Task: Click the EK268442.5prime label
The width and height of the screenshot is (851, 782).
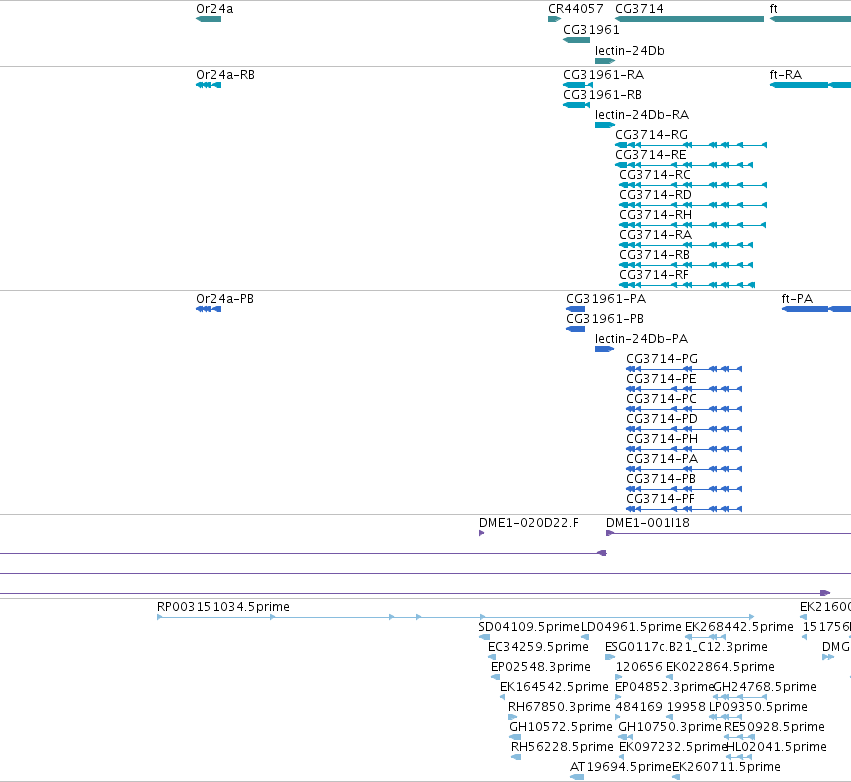Action: point(739,627)
